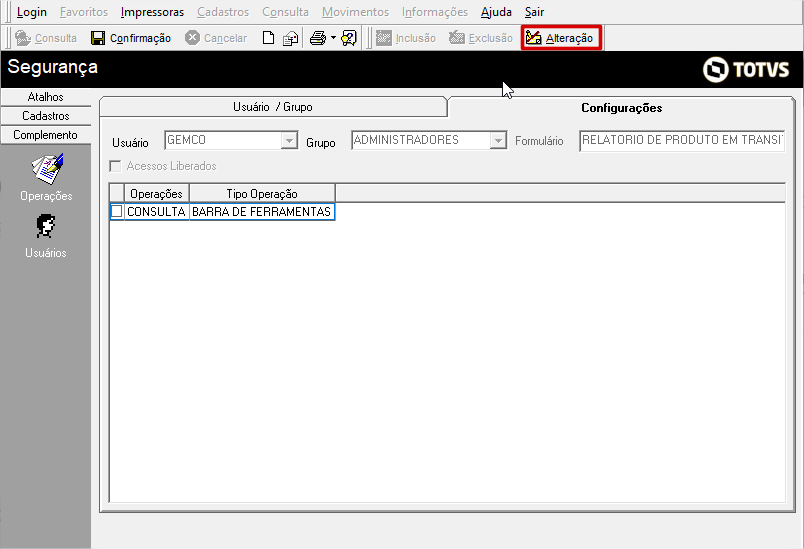Click the Alteração toolbar button
Screen dimensions: 804x549
pyautogui.click(x=561, y=38)
